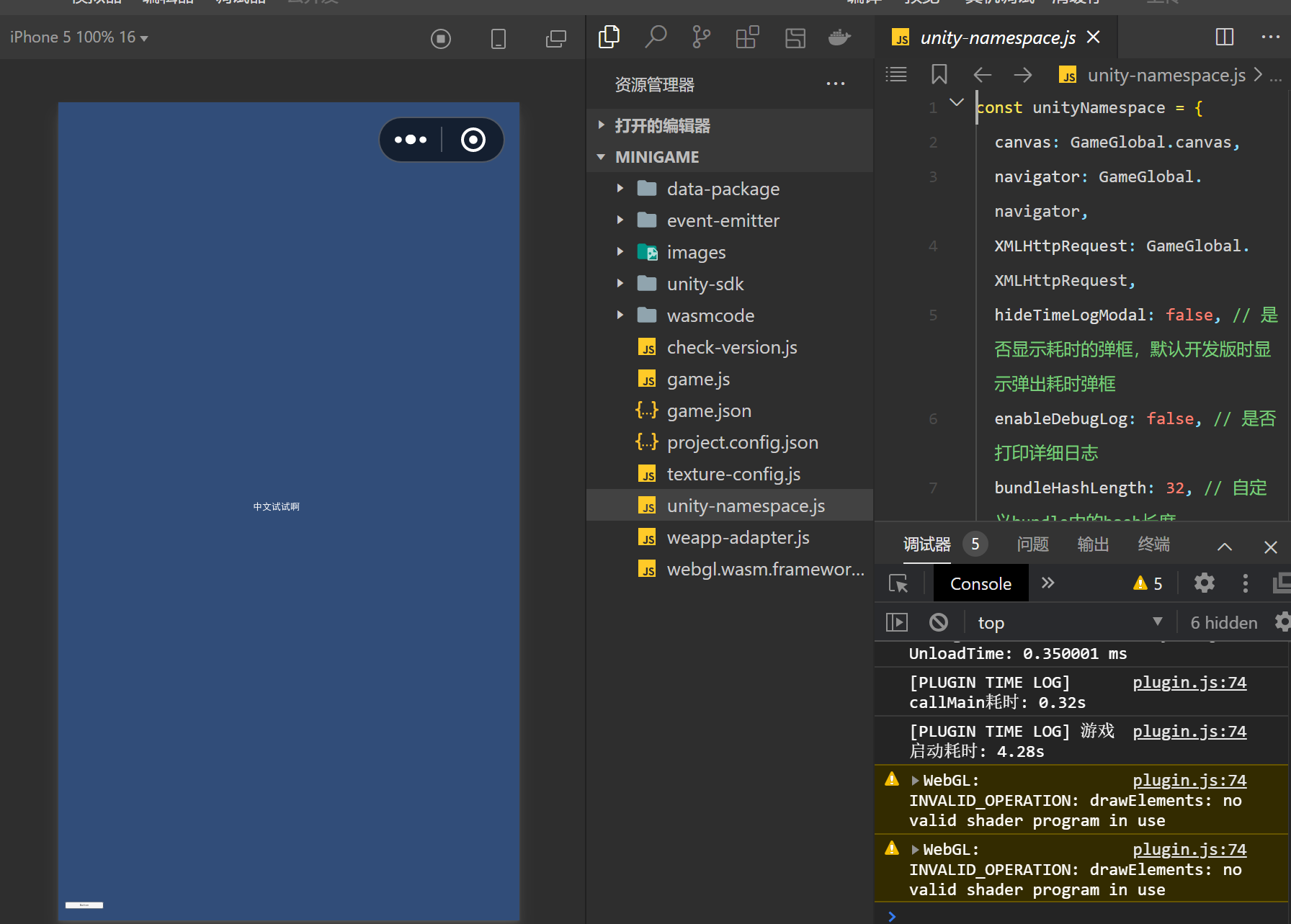Close the unity-namespace.js tab

coord(1094,37)
